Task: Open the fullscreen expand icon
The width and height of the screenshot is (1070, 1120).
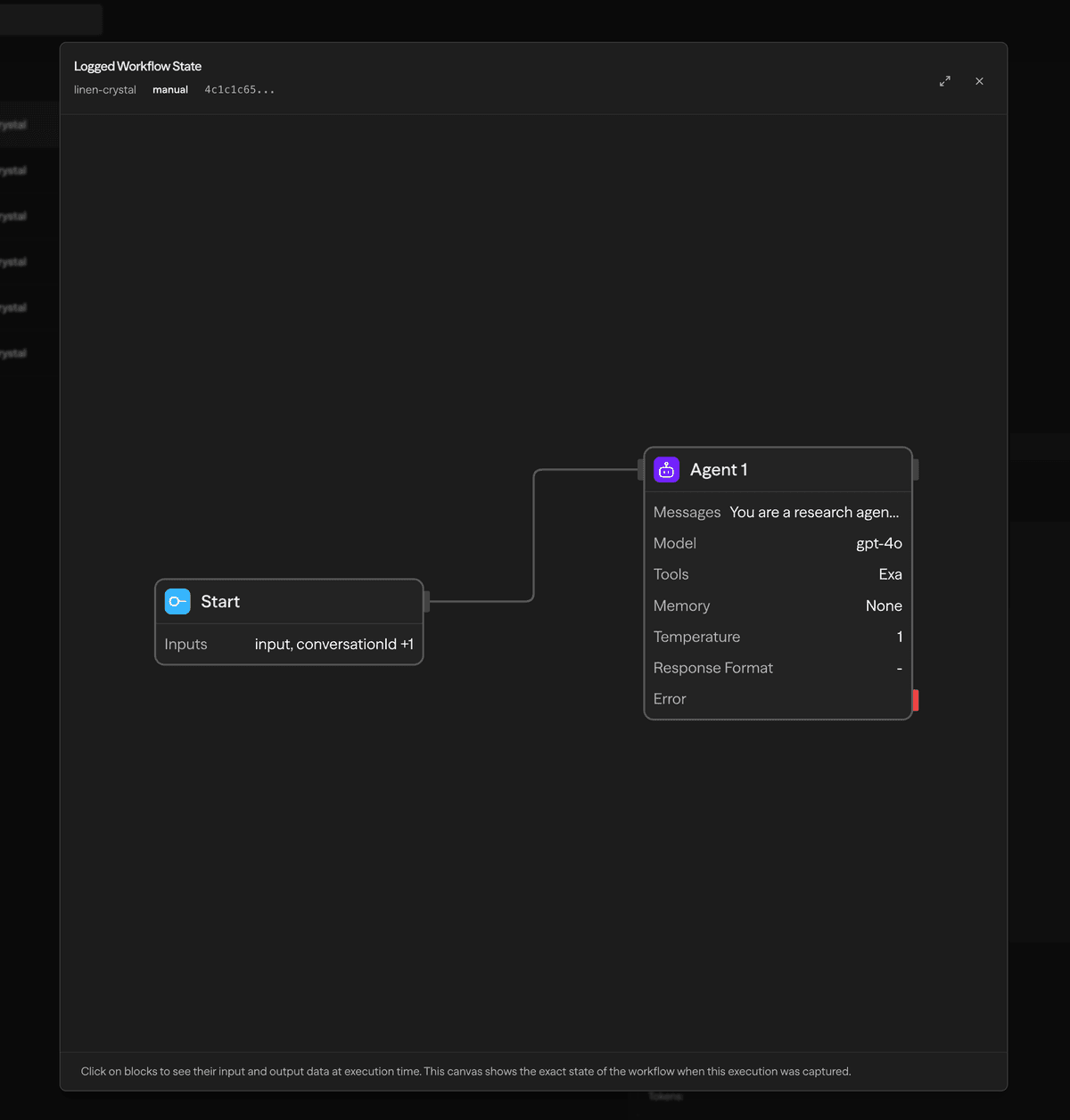Action: click(945, 81)
